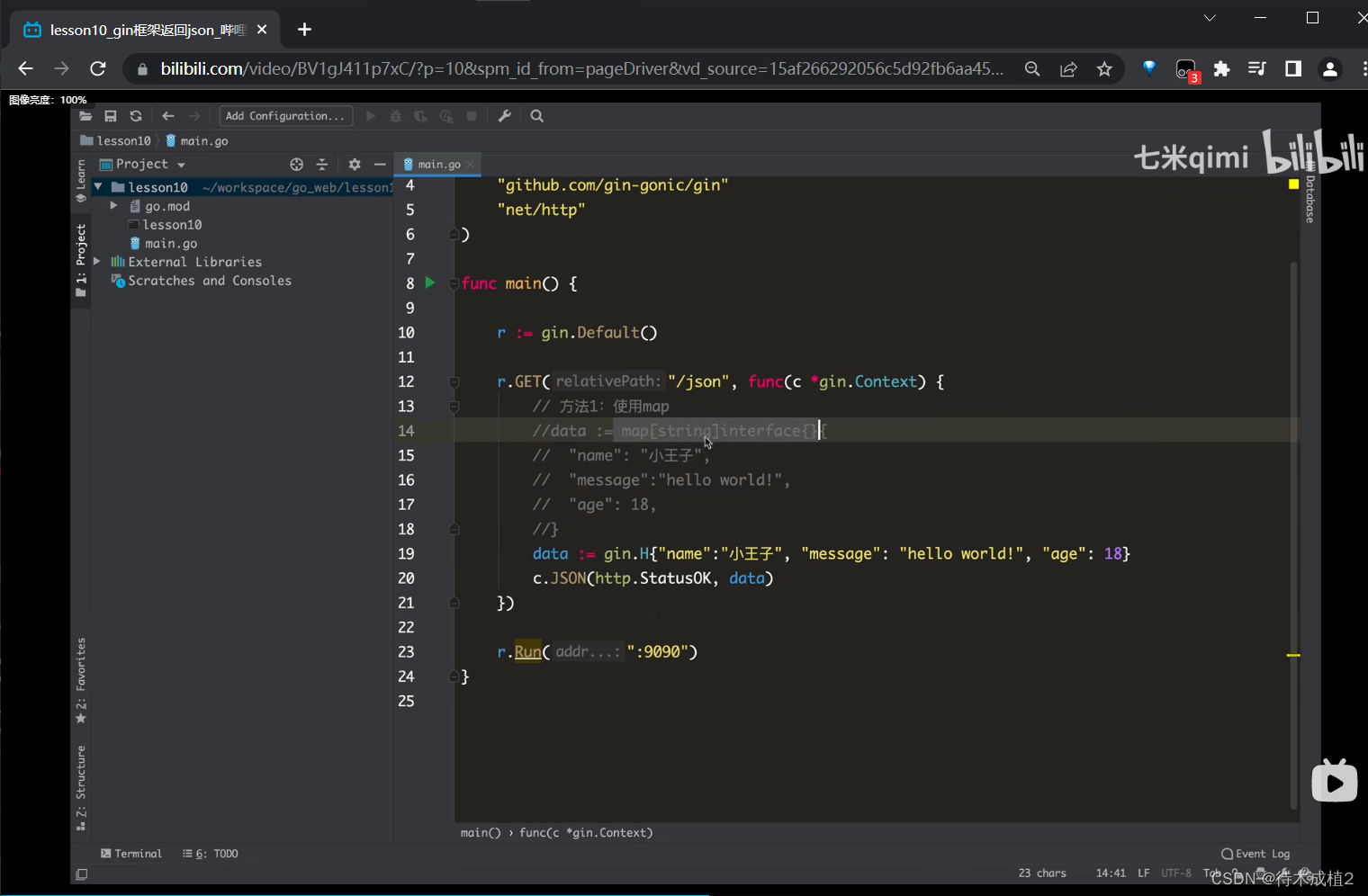Click the run gutter arrow beside func main
The height and width of the screenshot is (896, 1368).
pos(430,282)
